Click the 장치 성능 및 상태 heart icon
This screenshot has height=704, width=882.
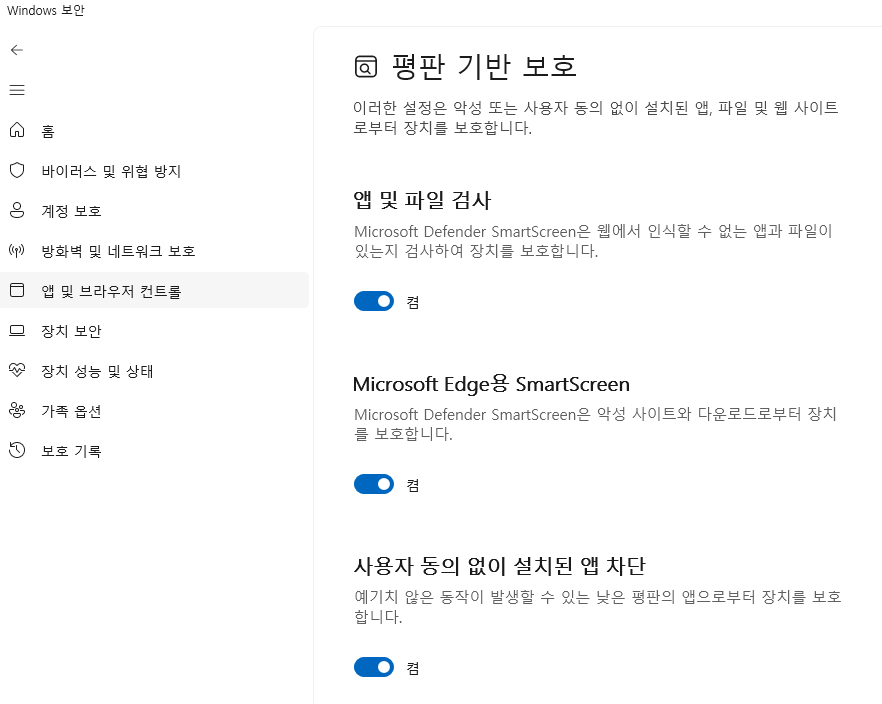tap(16, 370)
